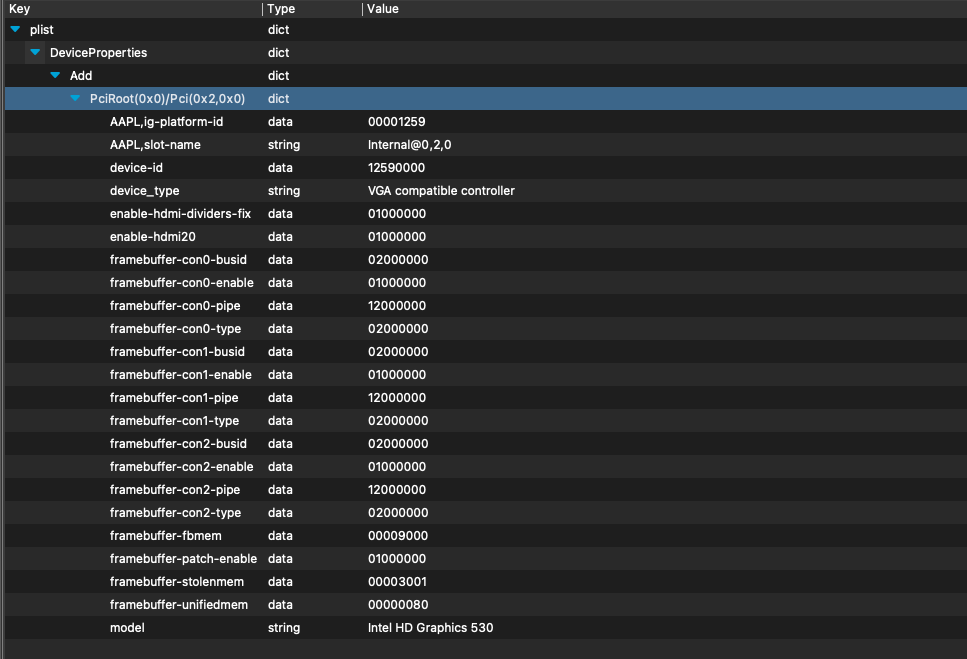Image resolution: width=967 pixels, height=659 pixels.
Task: Collapse PciRoot(0x0)/Pci(0x2,0x0) entry
Action: click(x=75, y=98)
